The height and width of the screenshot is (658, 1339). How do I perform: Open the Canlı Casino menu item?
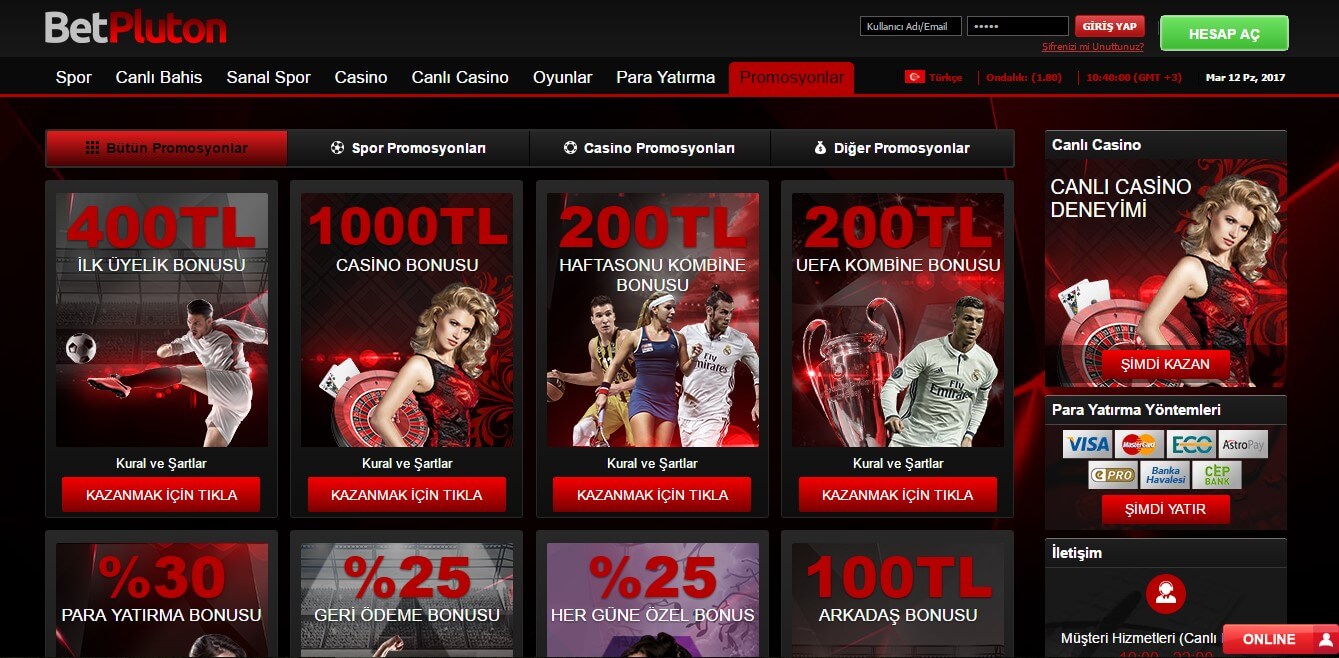click(460, 77)
